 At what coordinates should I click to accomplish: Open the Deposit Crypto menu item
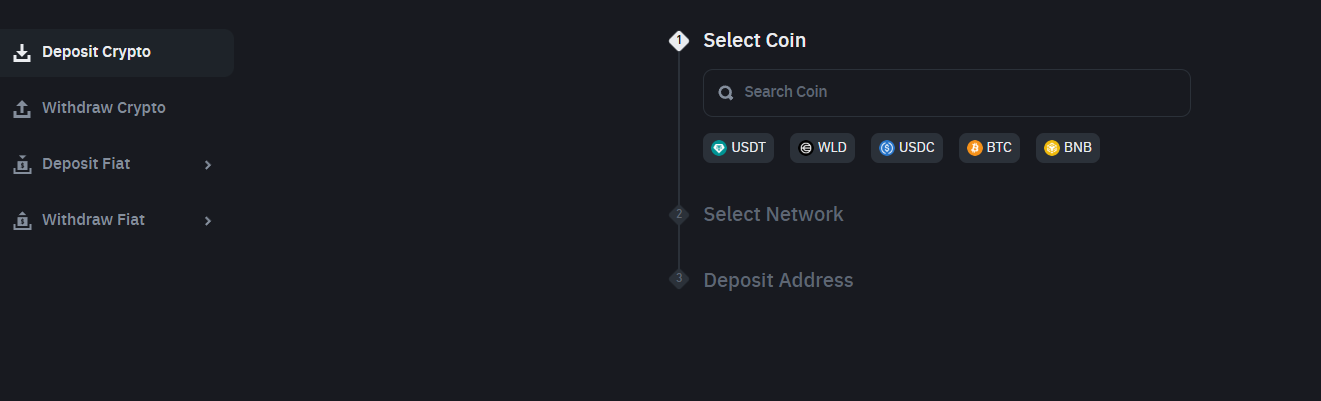pos(96,52)
